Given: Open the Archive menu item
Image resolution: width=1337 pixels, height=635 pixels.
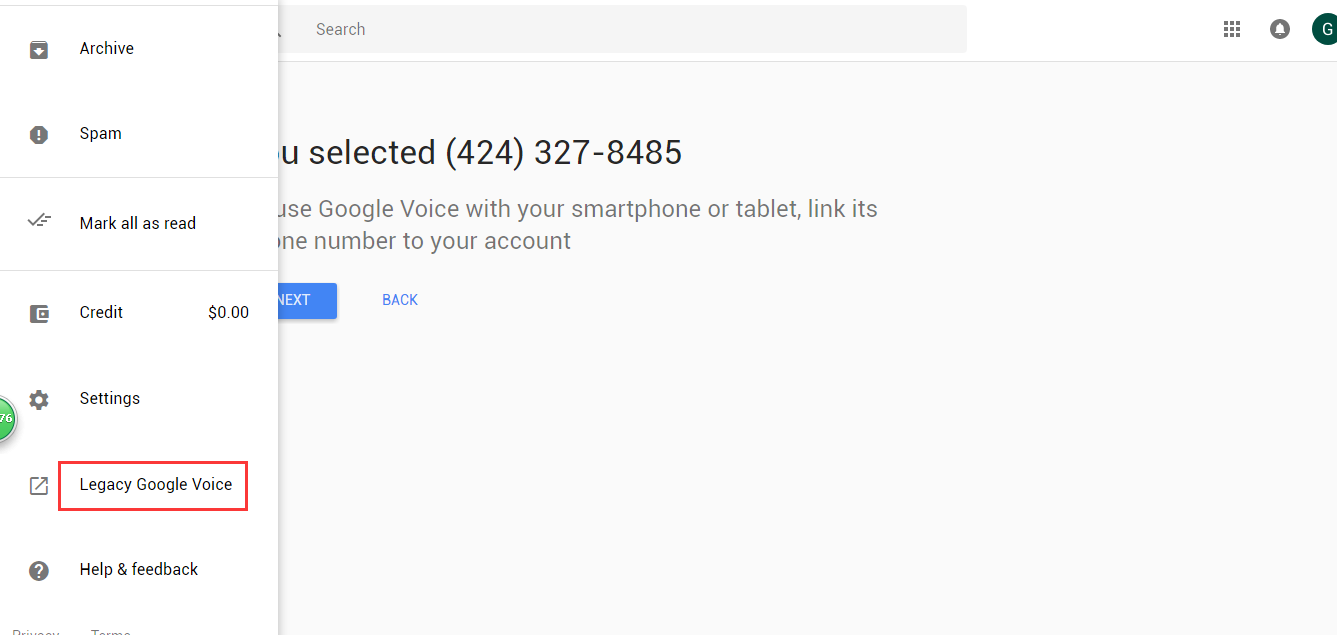Looking at the screenshot, I should (x=139, y=48).
